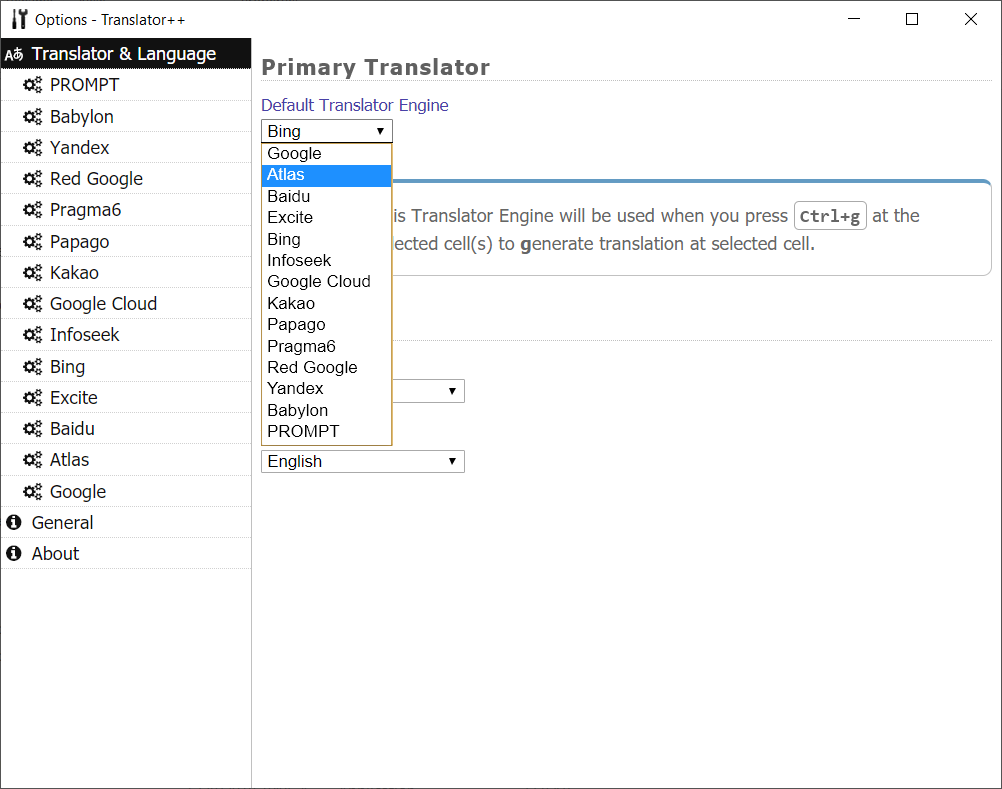Maximize the Options window
The height and width of the screenshot is (789, 1002).
912,19
